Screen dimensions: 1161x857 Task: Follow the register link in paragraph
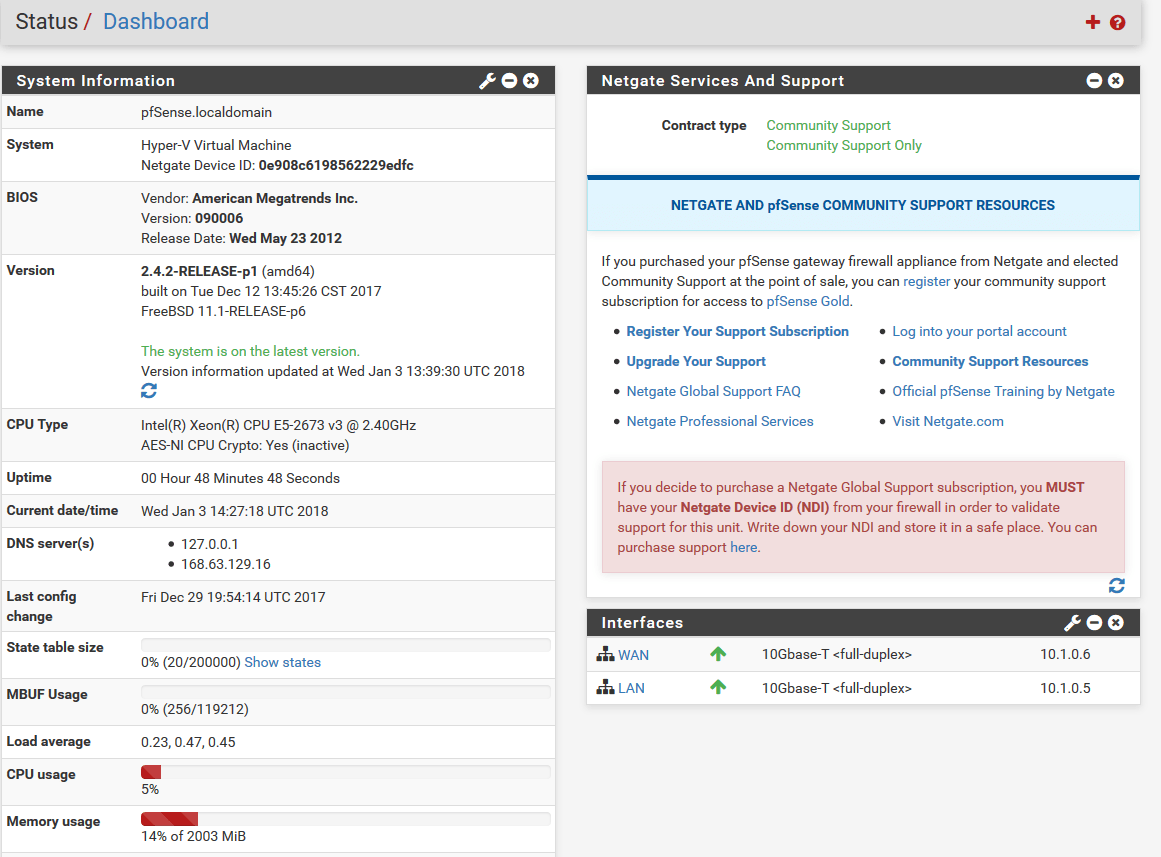point(926,281)
